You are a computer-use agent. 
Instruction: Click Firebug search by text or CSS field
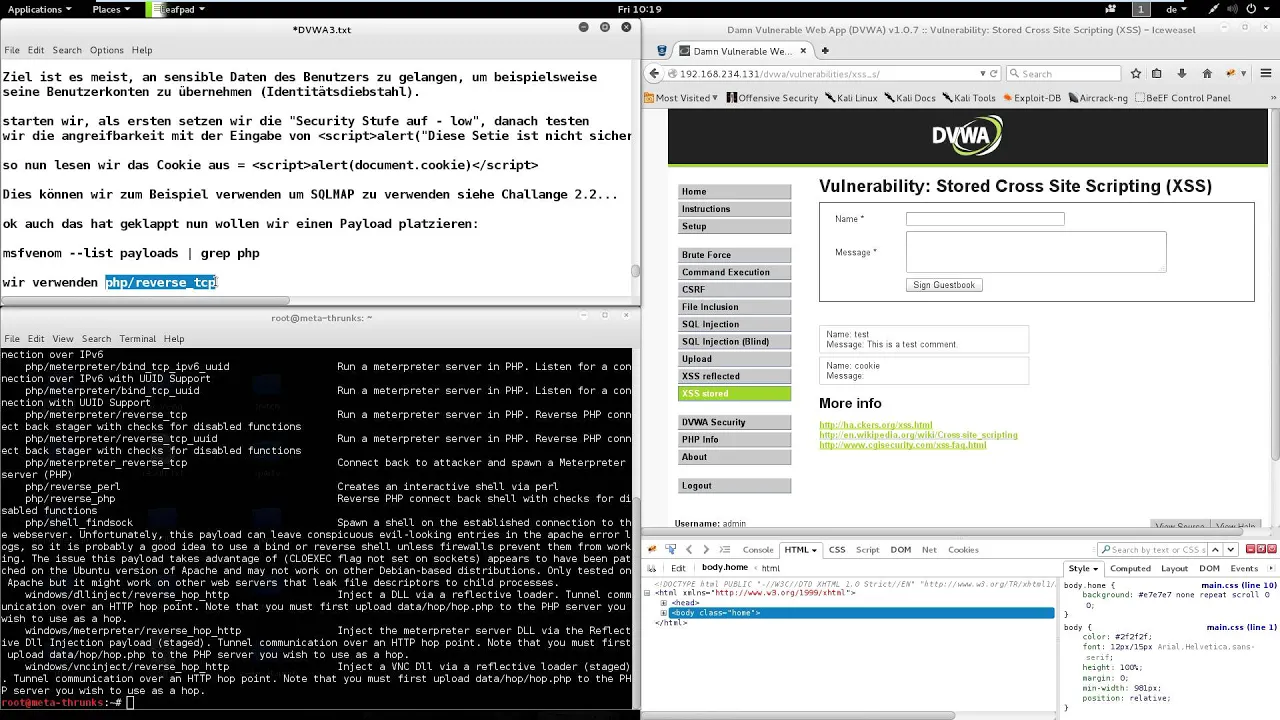click(1154, 549)
